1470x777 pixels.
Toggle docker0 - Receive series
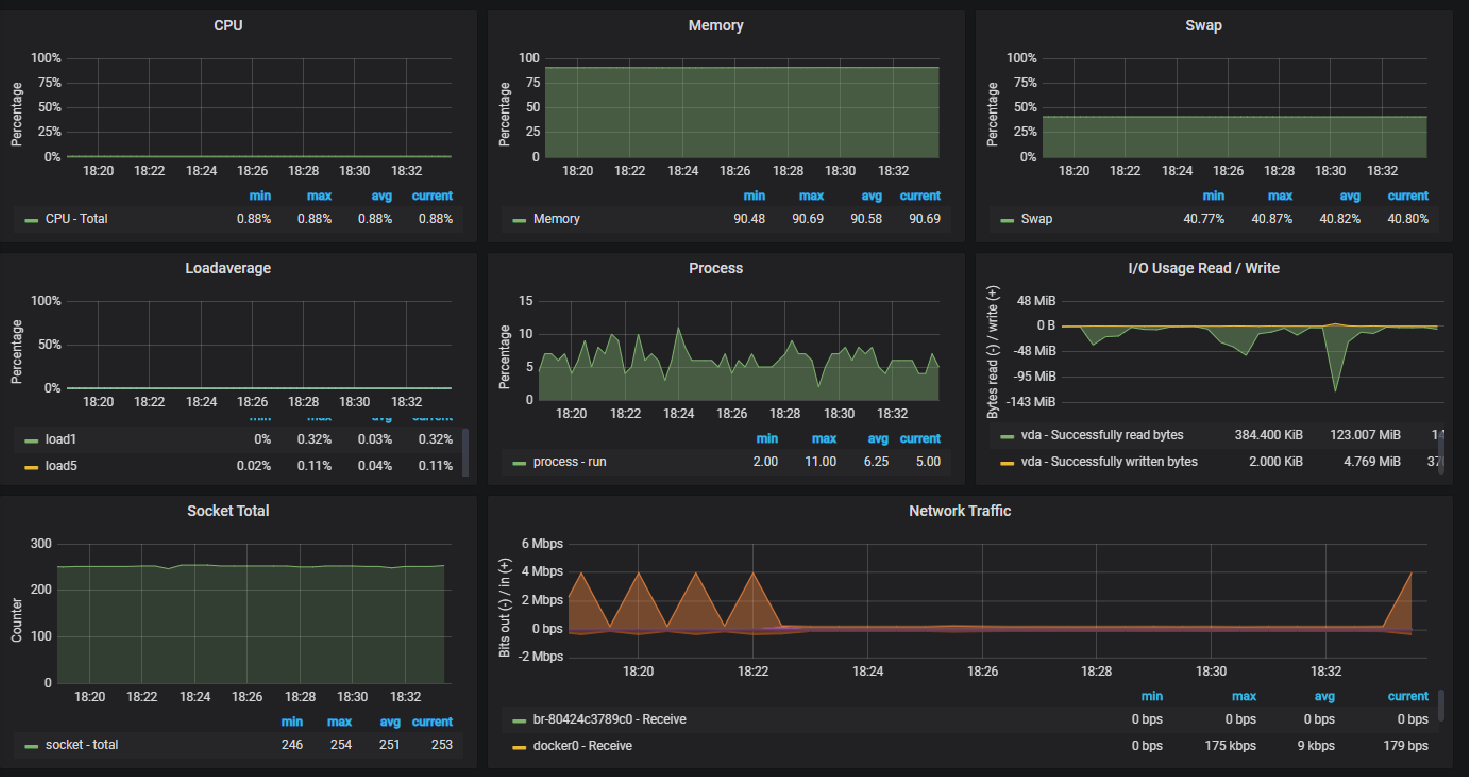[582, 745]
